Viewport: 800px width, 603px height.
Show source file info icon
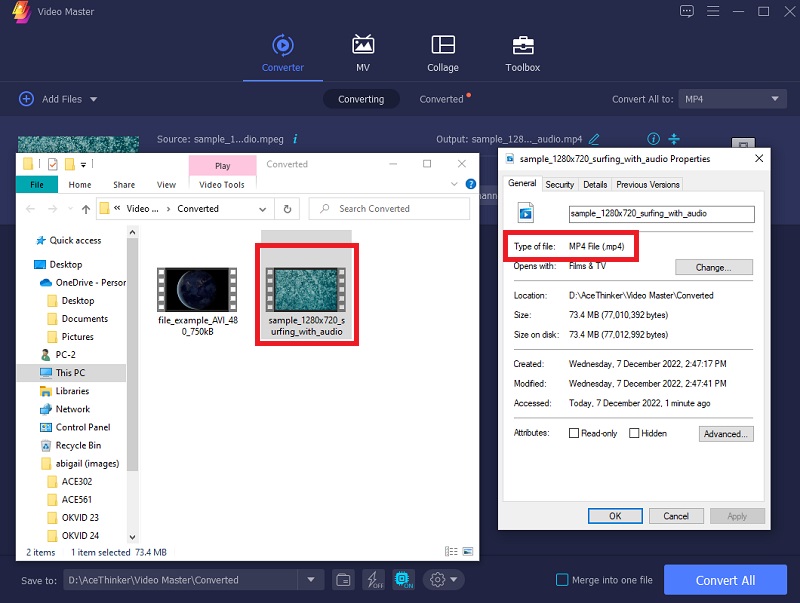tap(295, 139)
